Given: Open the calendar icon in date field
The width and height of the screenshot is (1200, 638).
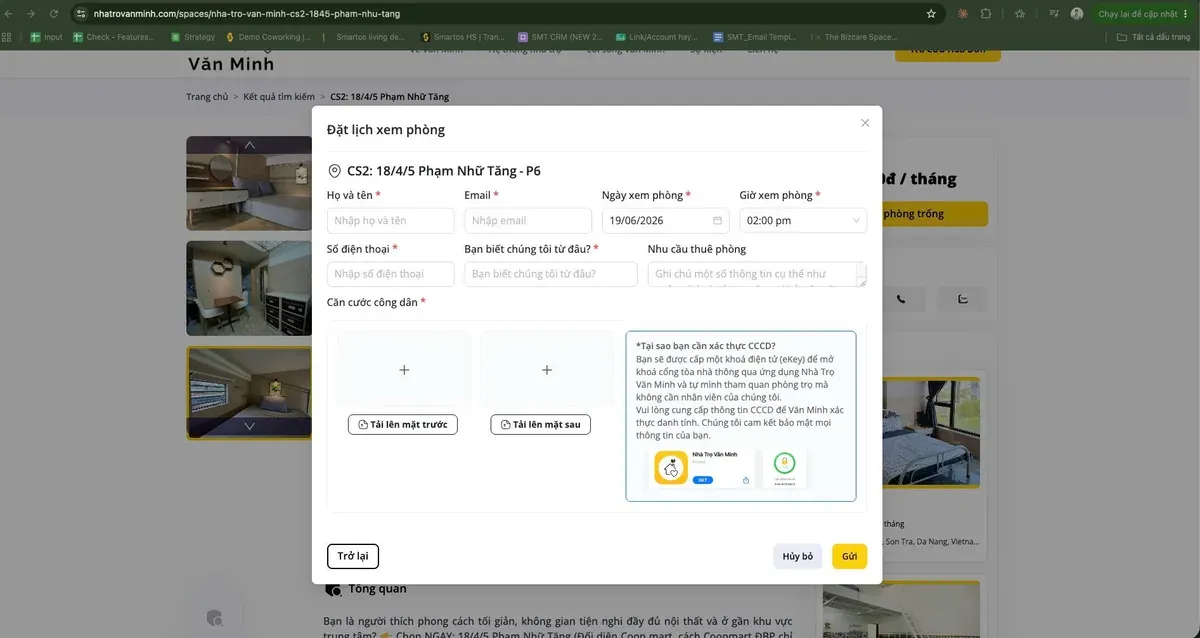Looking at the screenshot, I should point(717,221).
